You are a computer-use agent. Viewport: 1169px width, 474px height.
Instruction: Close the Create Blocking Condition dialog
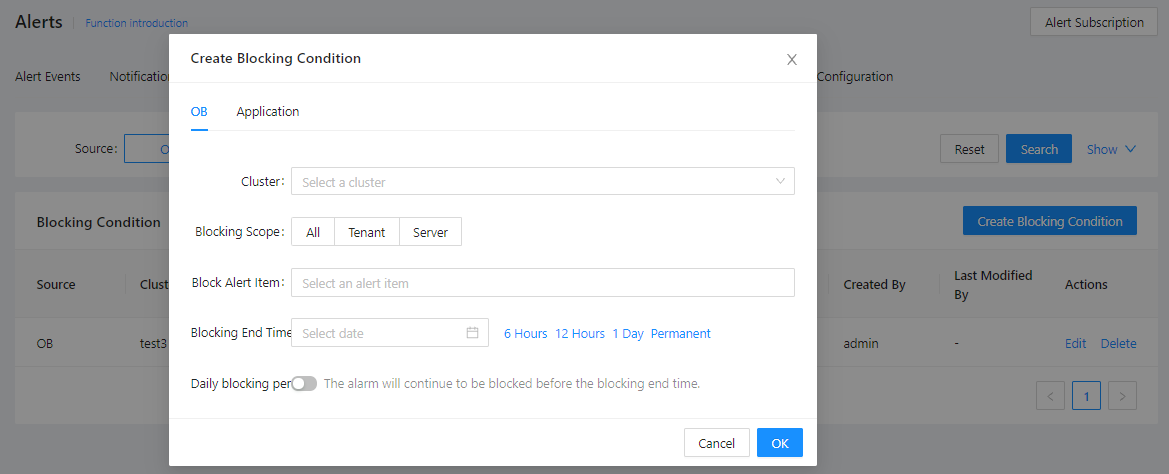point(792,59)
